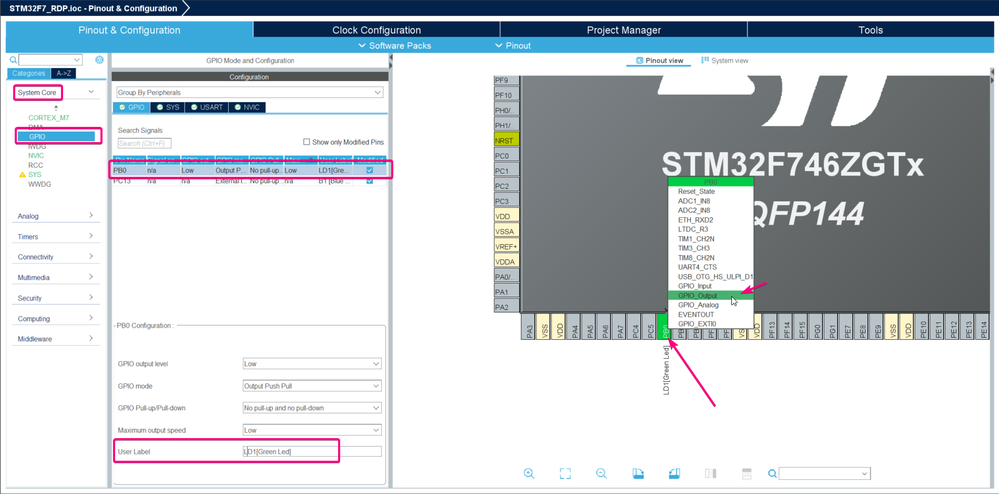Choose TIM3_CH3 in pin context menu

pyautogui.click(x=710, y=248)
